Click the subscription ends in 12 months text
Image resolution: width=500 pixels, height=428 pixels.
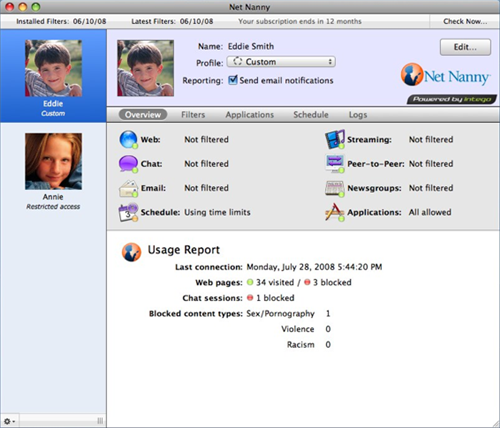[300, 21]
